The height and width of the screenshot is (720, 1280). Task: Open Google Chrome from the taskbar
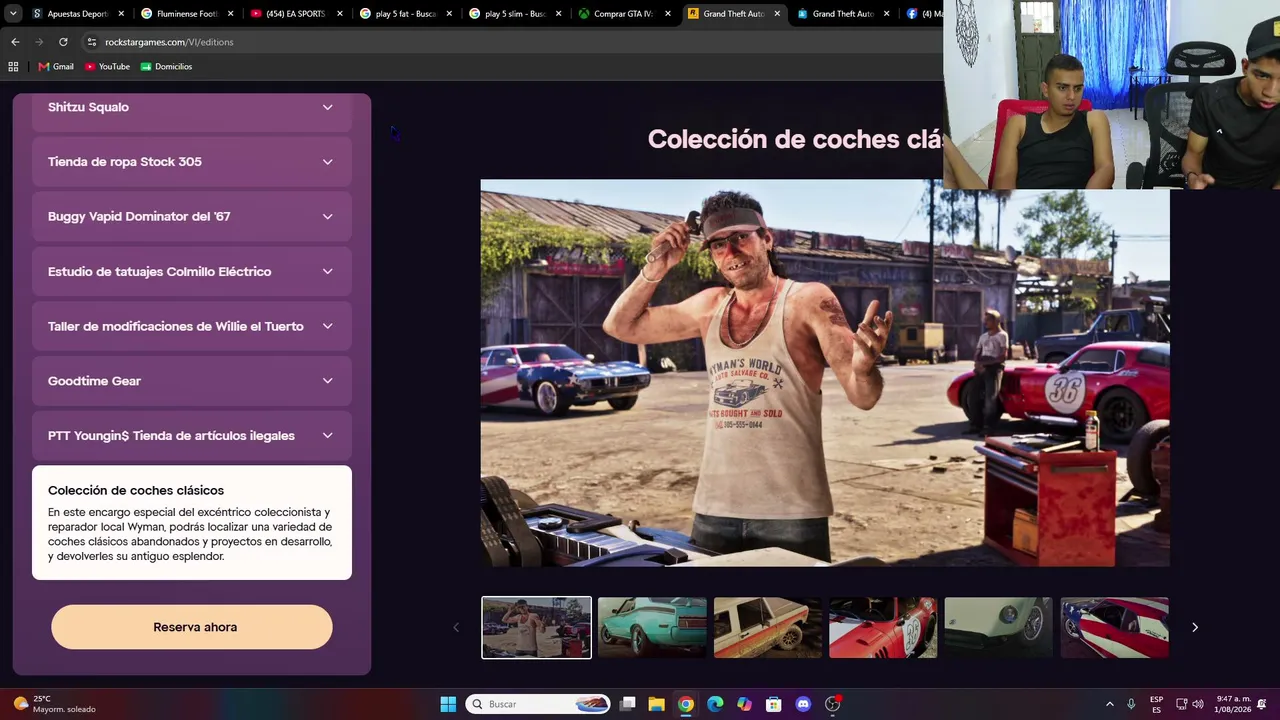click(686, 704)
